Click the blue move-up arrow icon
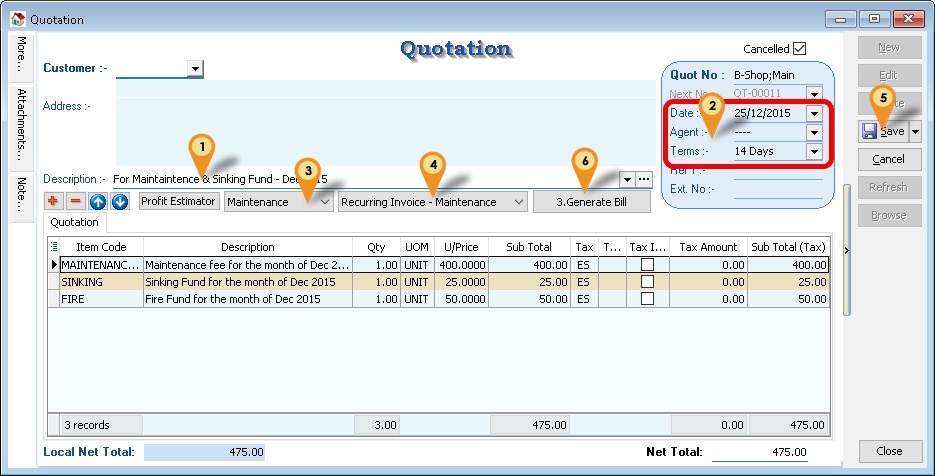 (98, 202)
